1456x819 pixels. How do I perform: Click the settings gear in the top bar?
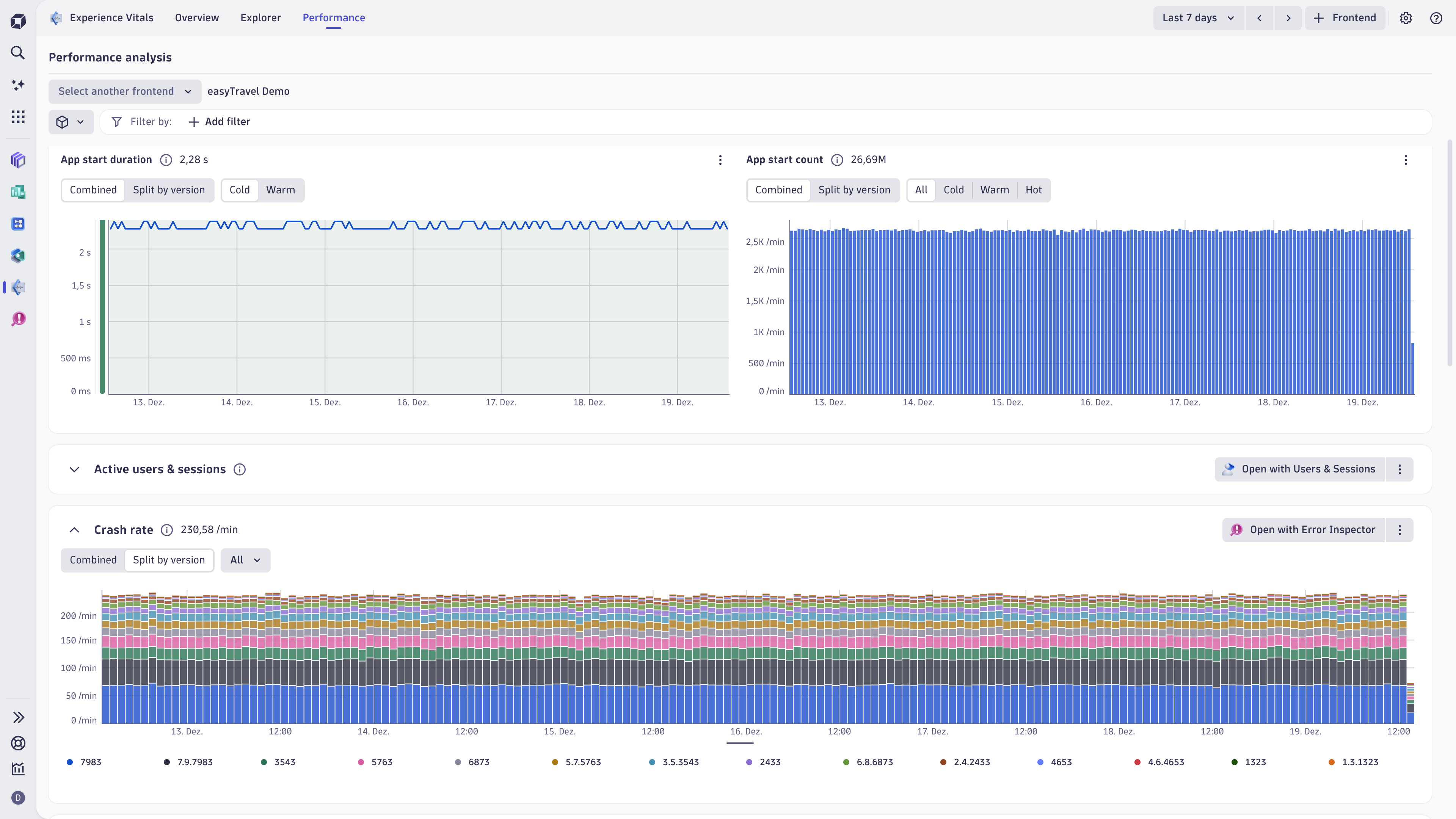click(1406, 17)
